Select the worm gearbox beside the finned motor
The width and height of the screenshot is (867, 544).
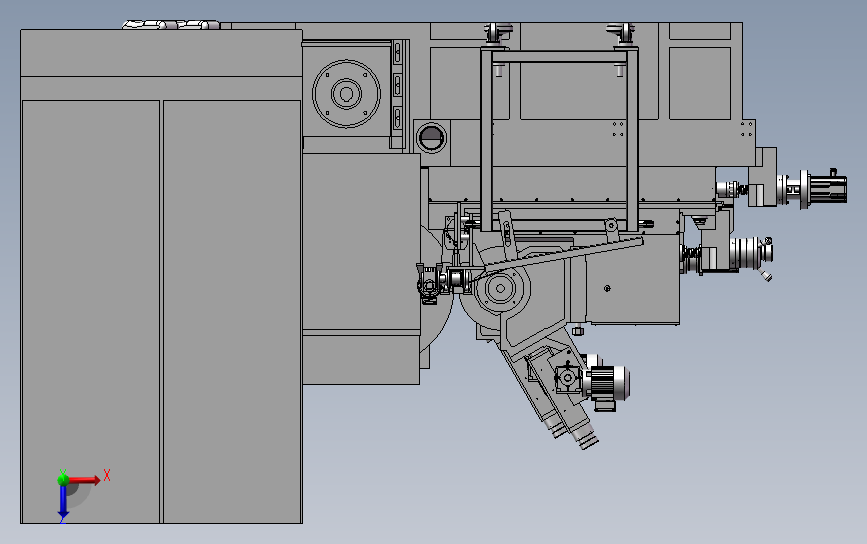(568, 378)
